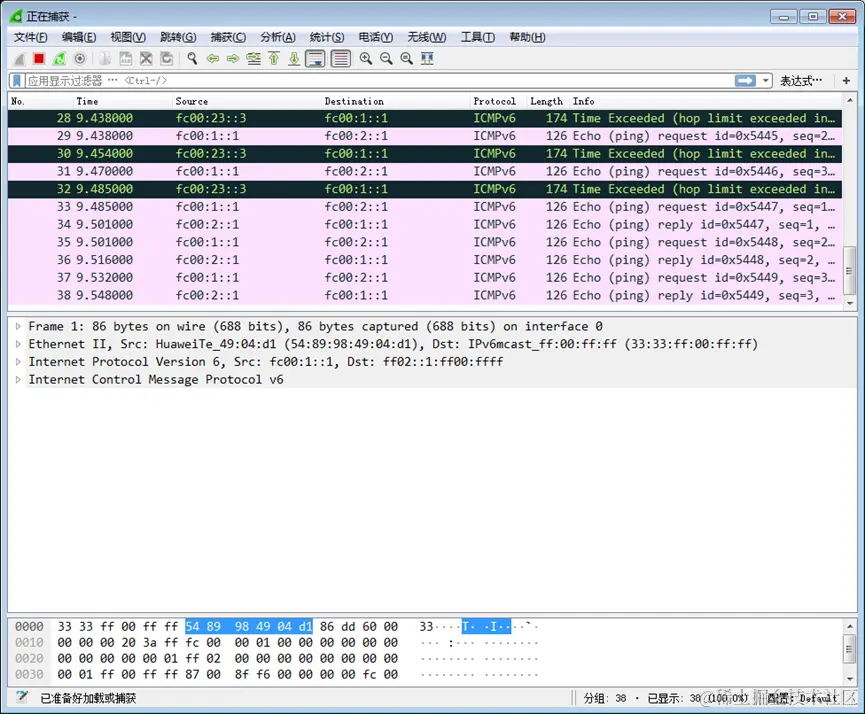The height and width of the screenshot is (714, 865).
Task: Open the 无线(W) menu
Action: point(426,37)
